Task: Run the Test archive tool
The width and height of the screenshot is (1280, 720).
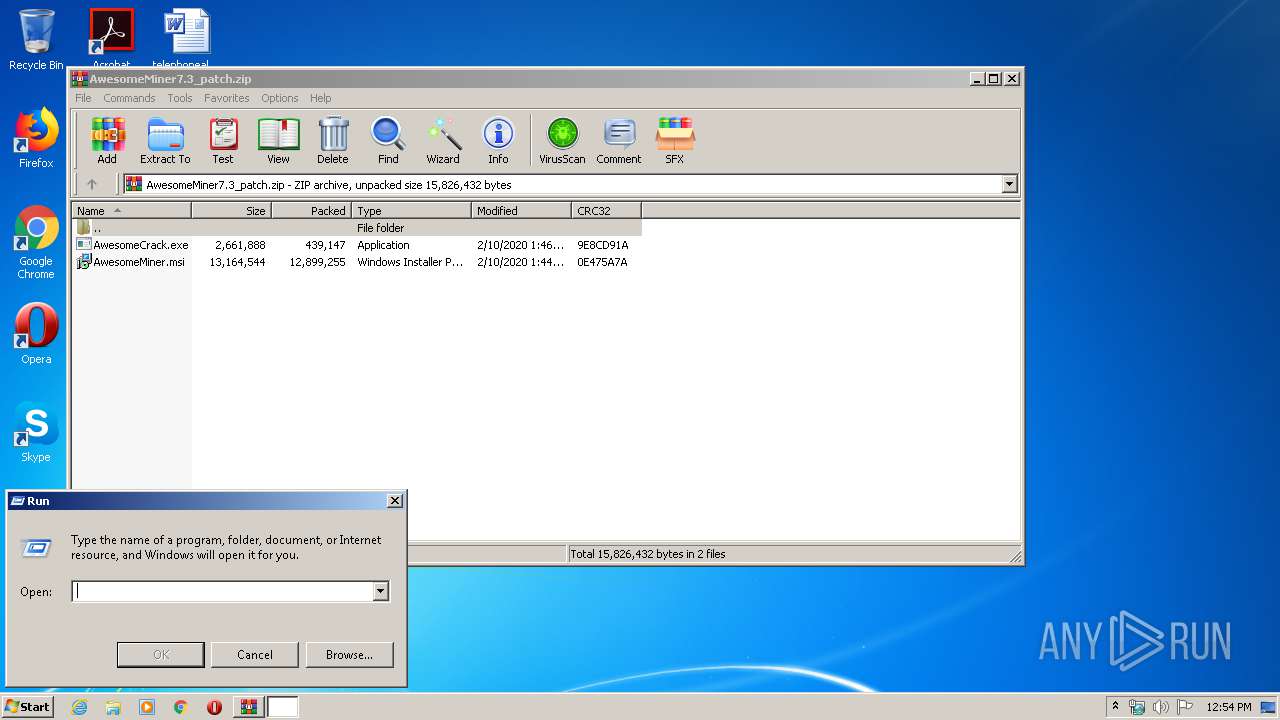Action: coord(223,140)
